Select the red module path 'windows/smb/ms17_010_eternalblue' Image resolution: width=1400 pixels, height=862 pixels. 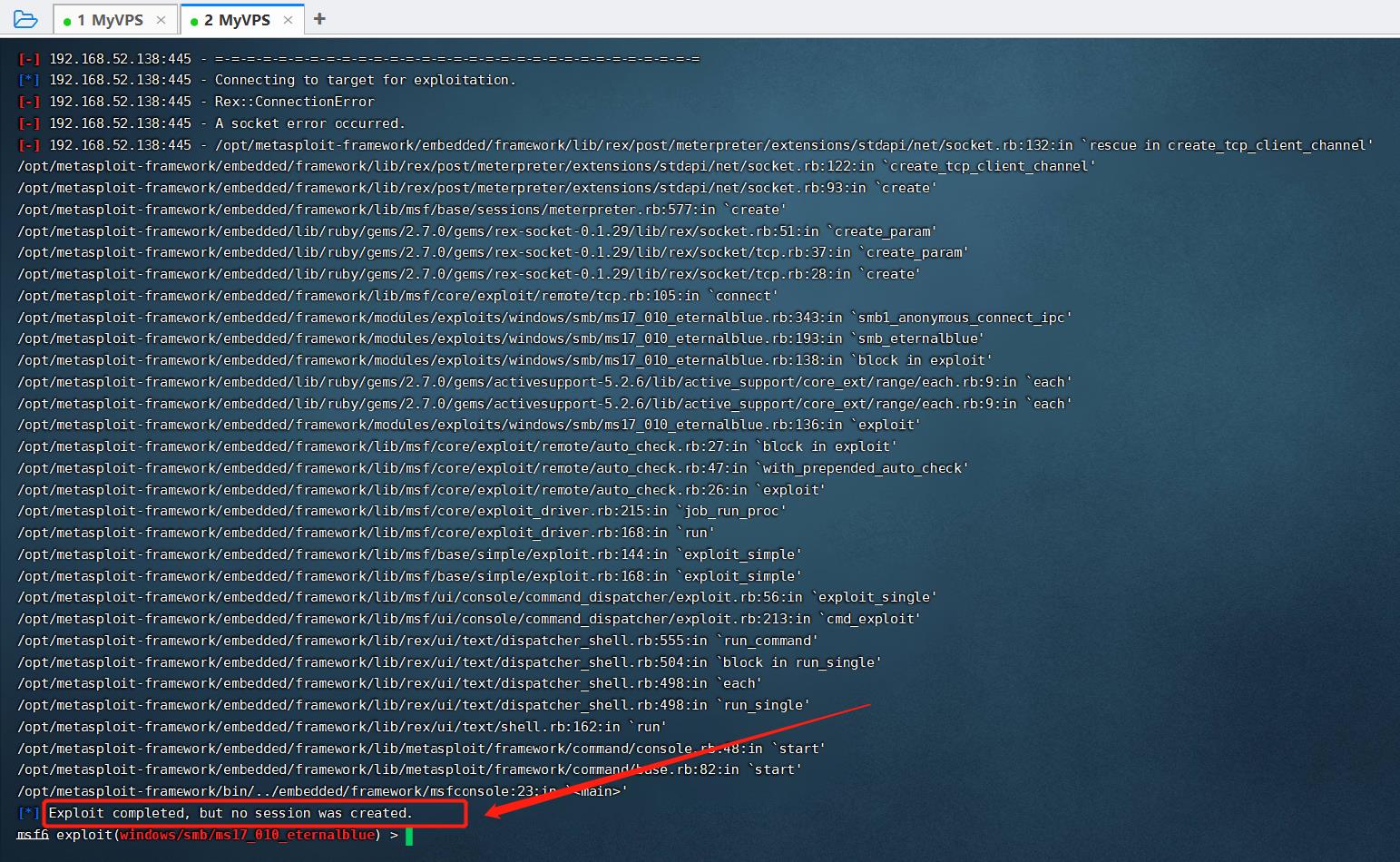pos(247,835)
